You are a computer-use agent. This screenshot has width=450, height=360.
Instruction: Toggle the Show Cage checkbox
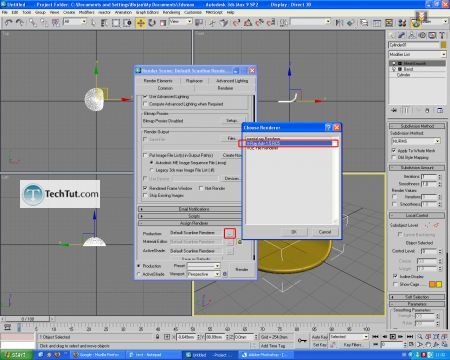[x=395, y=284]
